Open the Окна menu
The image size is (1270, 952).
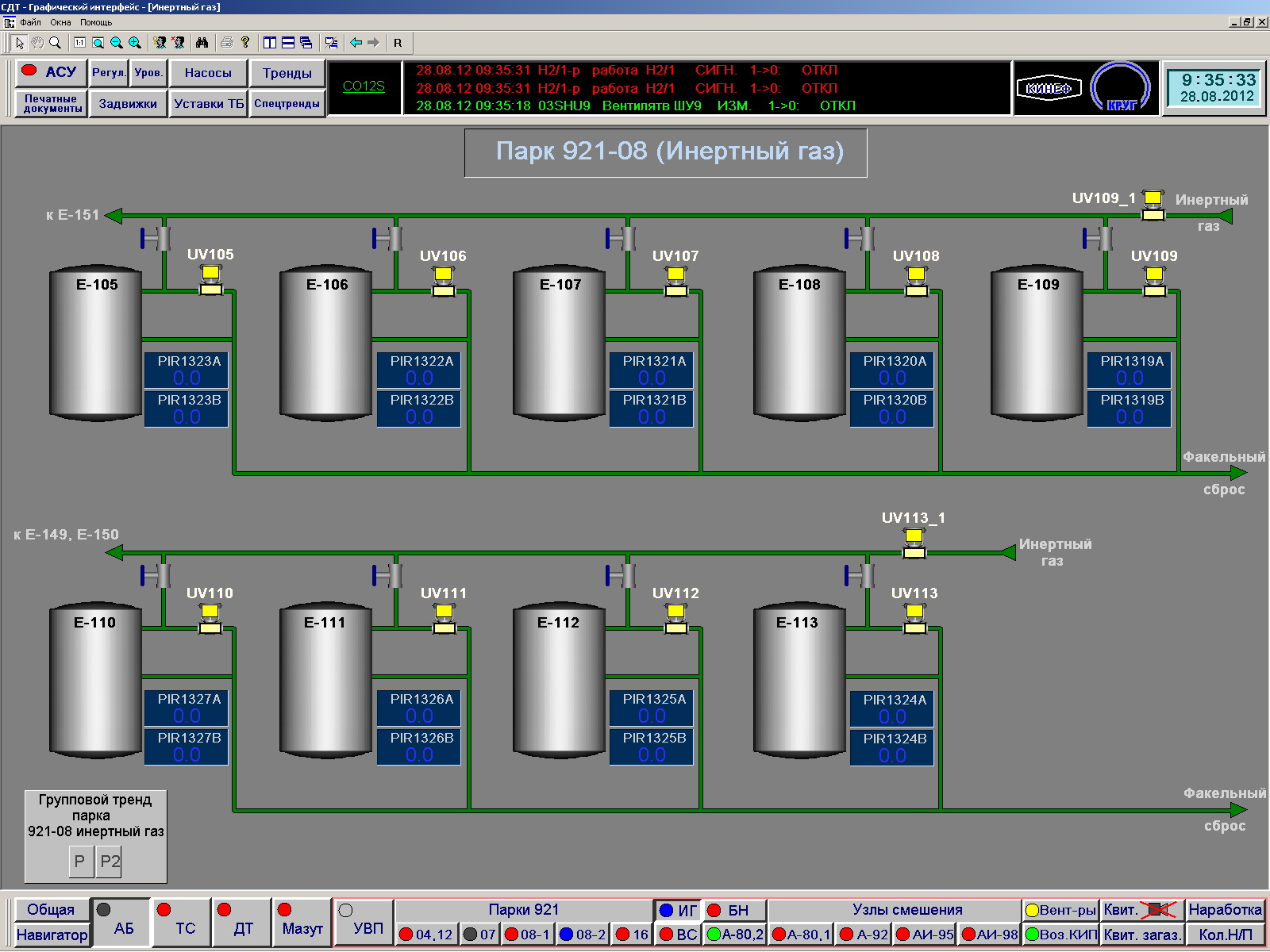[60, 22]
